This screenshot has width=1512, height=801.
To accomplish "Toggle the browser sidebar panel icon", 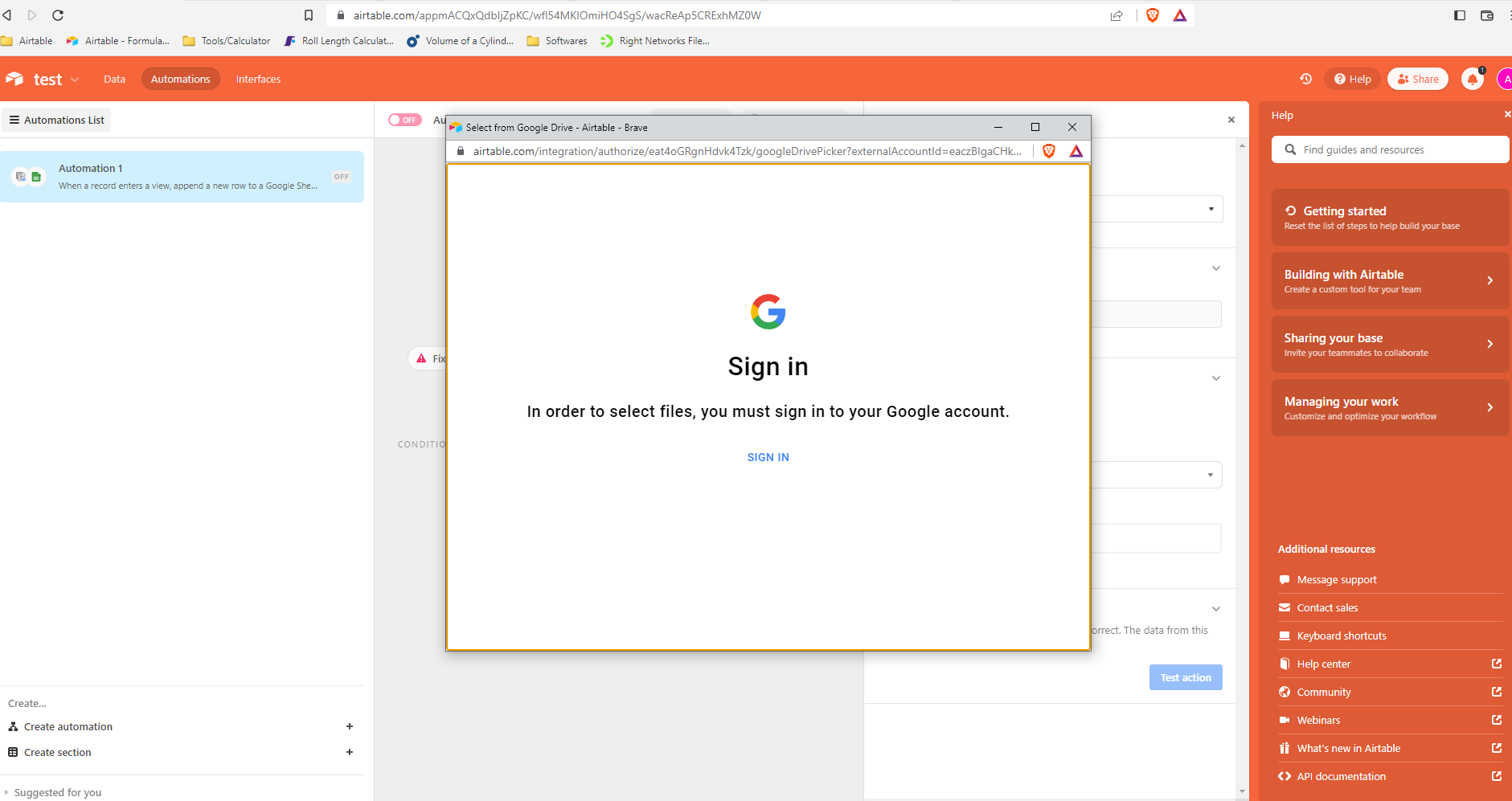I will click(1460, 15).
